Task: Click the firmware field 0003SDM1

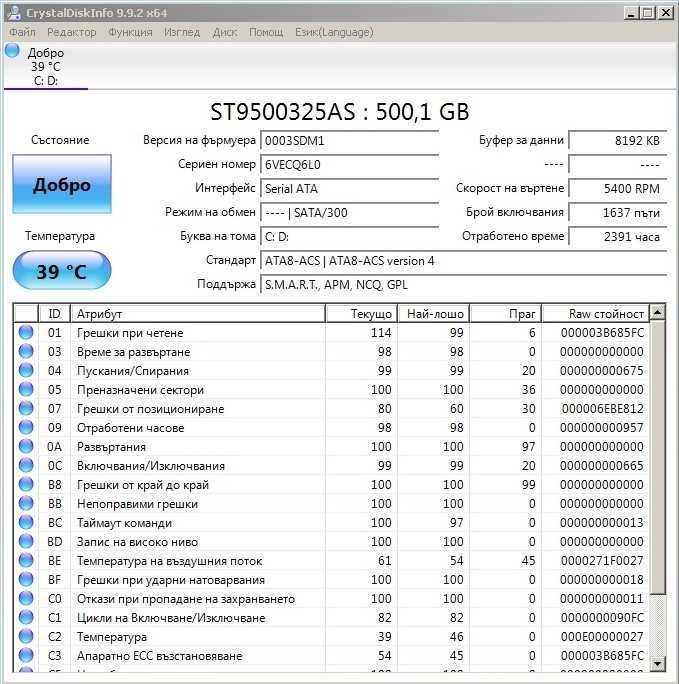Action: pos(349,140)
